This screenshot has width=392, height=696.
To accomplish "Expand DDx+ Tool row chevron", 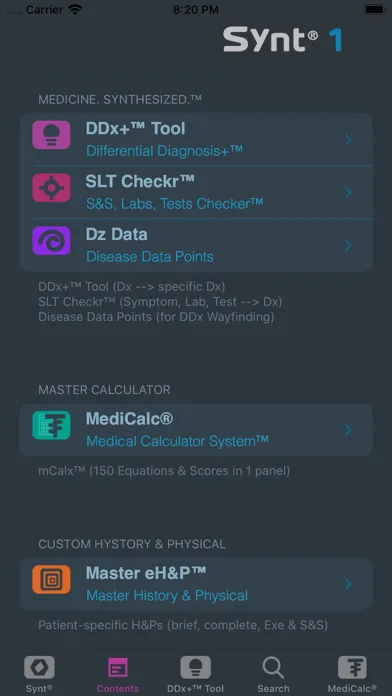I will pos(348,139).
